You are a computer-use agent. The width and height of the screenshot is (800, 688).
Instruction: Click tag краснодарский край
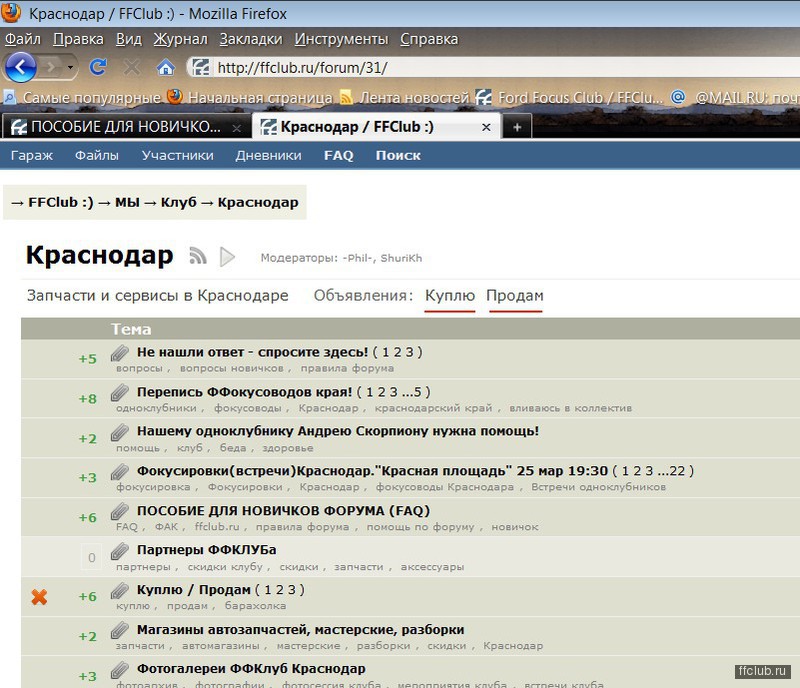[434, 408]
